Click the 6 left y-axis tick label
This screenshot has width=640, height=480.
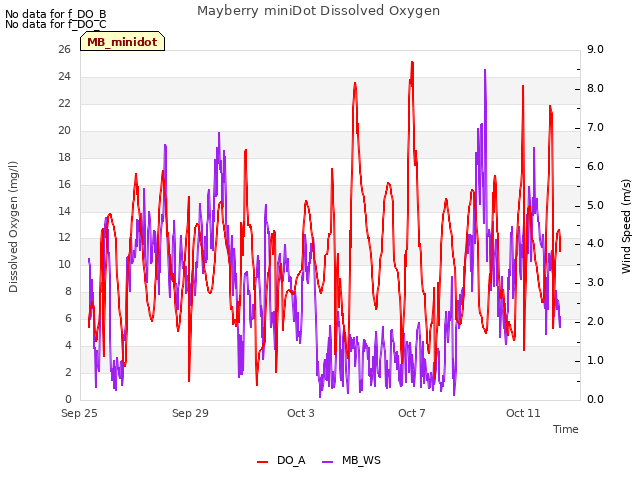pyautogui.click(x=68, y=318)
